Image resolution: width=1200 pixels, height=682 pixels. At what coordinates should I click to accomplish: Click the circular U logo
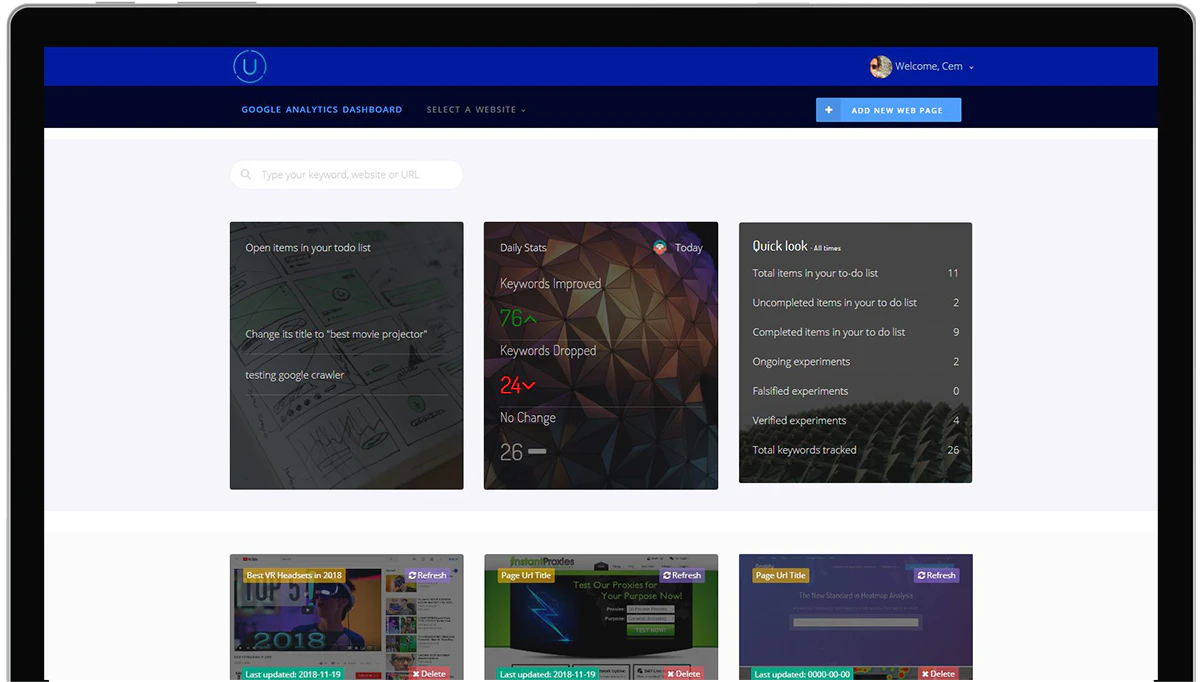coord(249,67)
